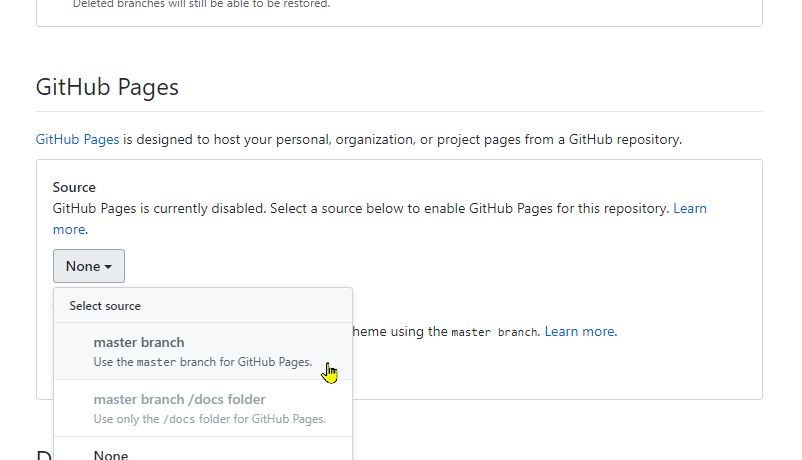Open Learn more link about theme
This screenshot has height=460, width=802.
(x=580, y=332)
